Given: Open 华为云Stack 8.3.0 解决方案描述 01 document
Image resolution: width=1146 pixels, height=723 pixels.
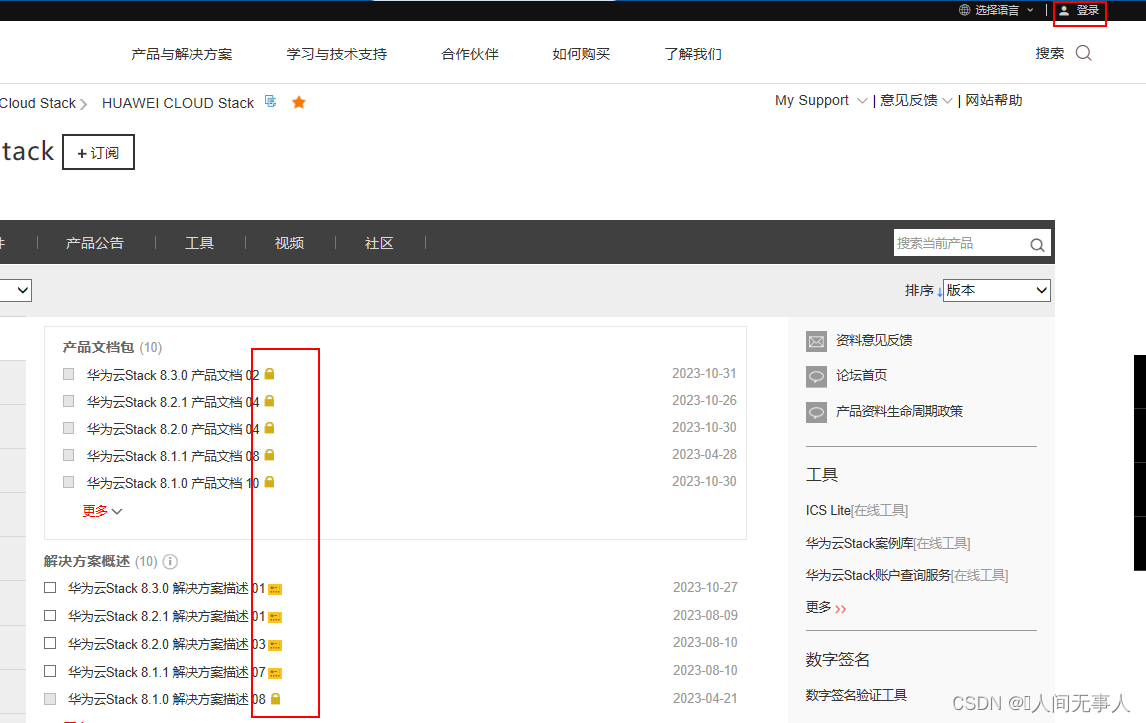Looking at the screenshot, I should [167, 588].
